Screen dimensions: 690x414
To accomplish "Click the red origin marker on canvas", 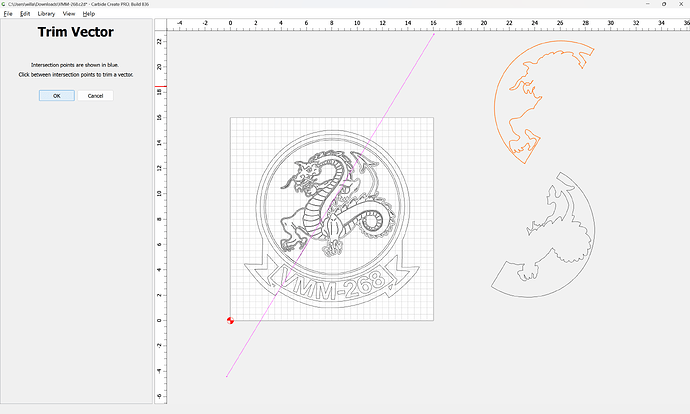I will click(x=230, y=320).
